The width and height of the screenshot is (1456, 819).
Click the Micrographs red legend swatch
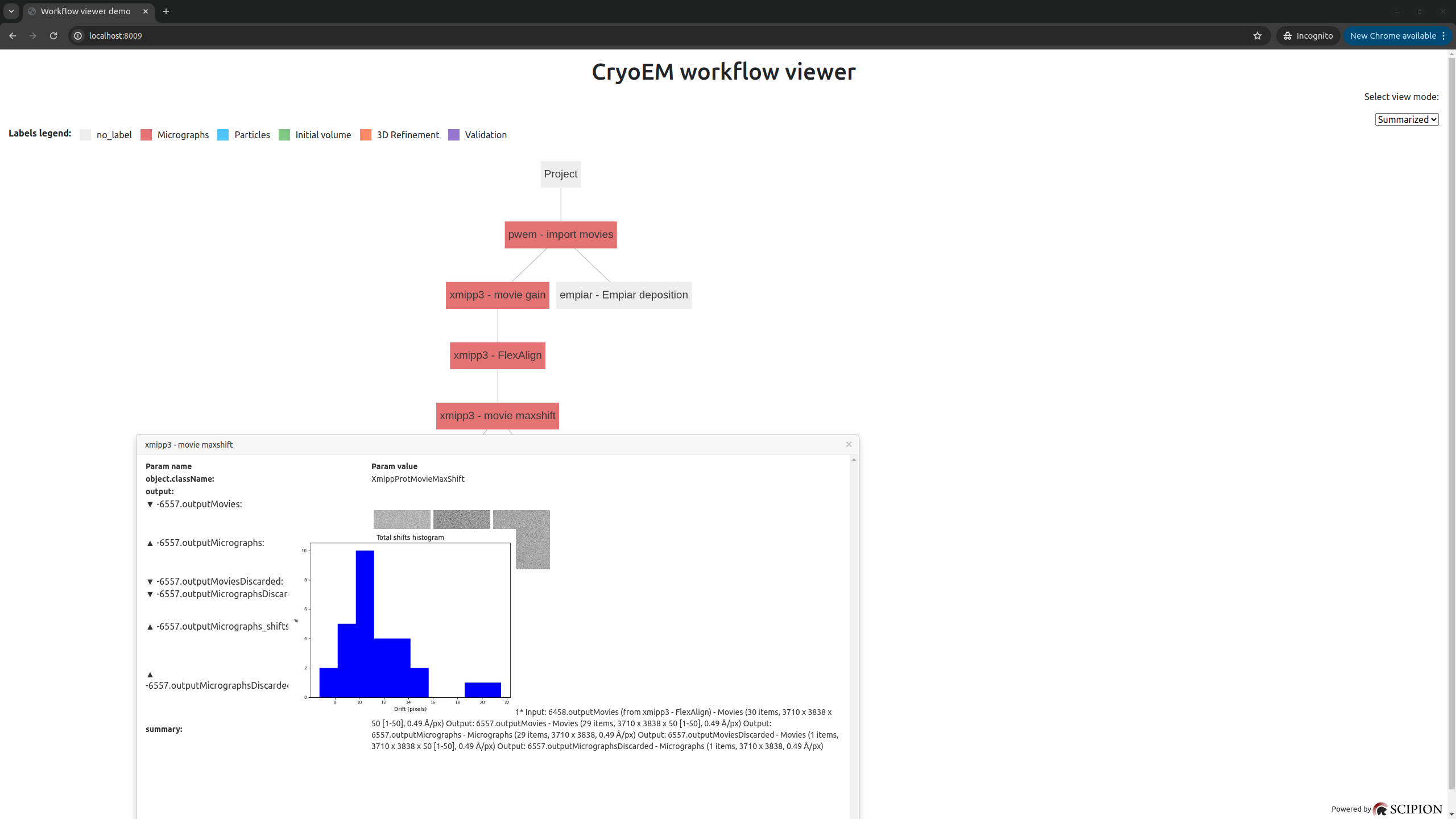146,135
